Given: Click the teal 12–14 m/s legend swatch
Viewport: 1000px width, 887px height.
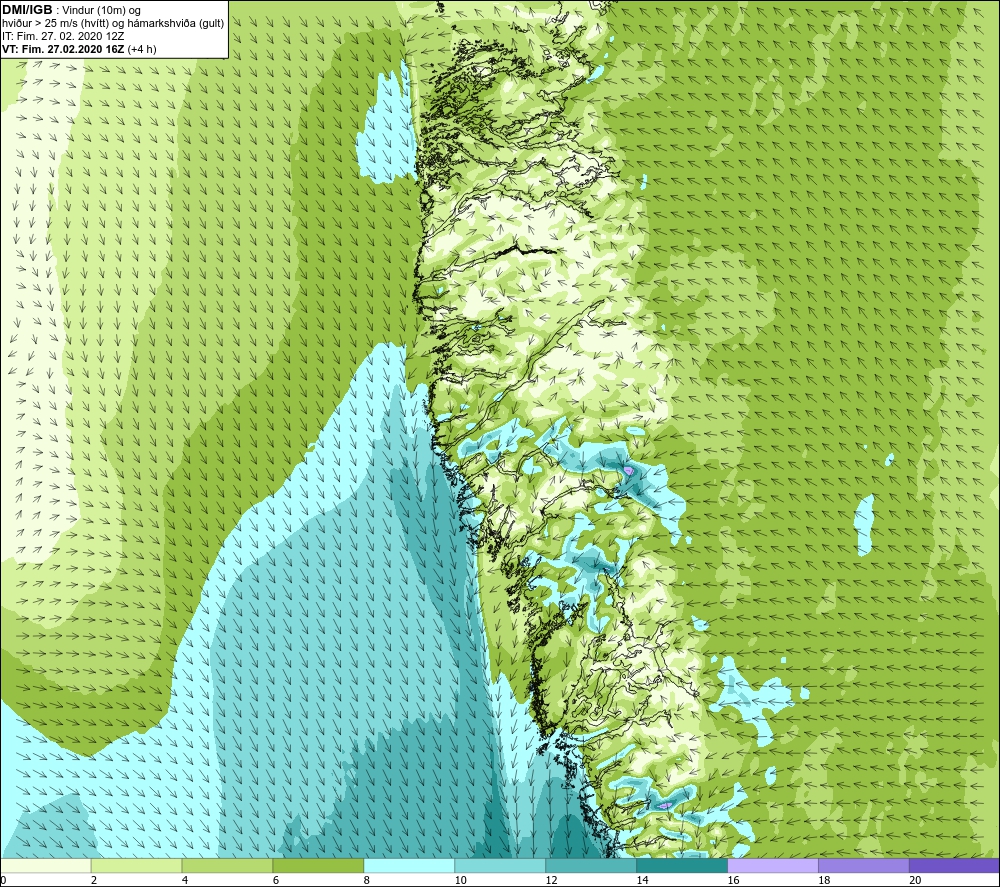Looking at the screenshot, I should pos(591,866).
